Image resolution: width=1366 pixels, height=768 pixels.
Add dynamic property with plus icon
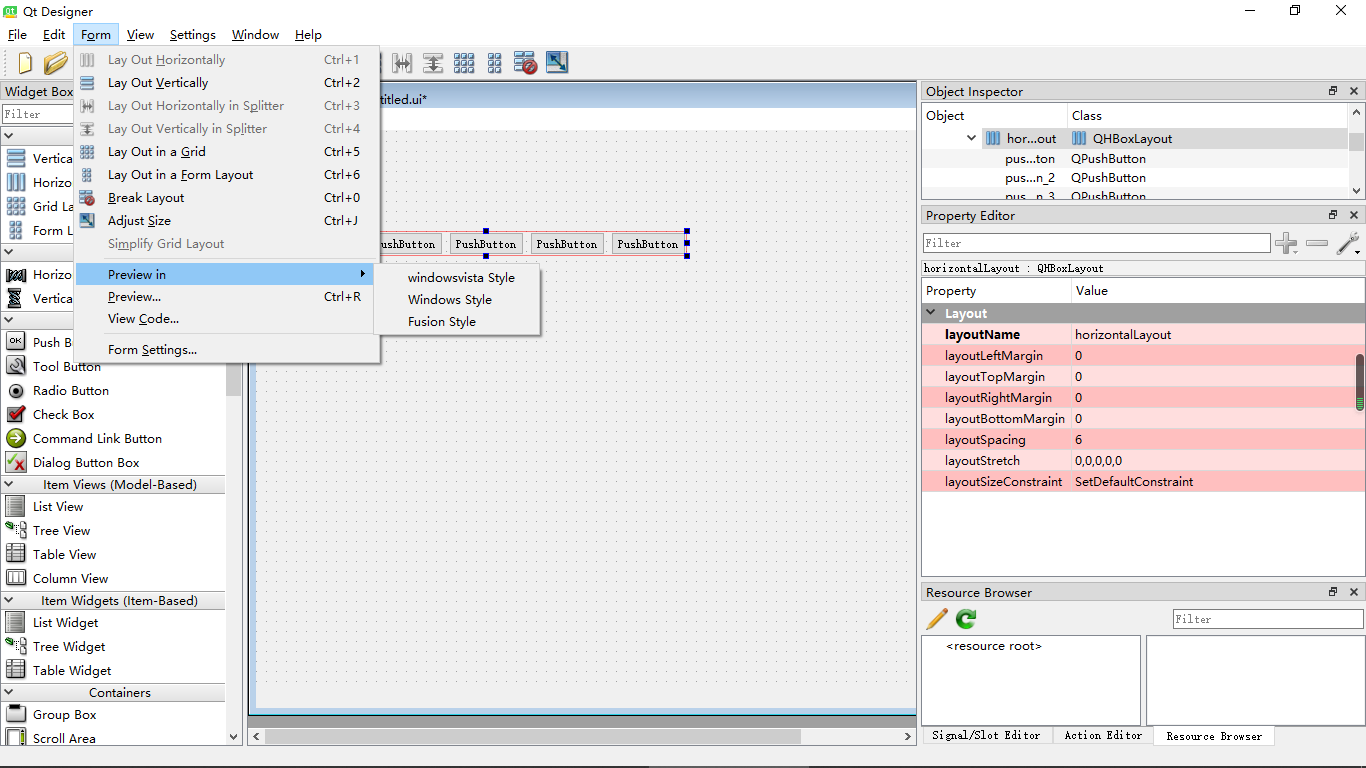point(1287,243)
